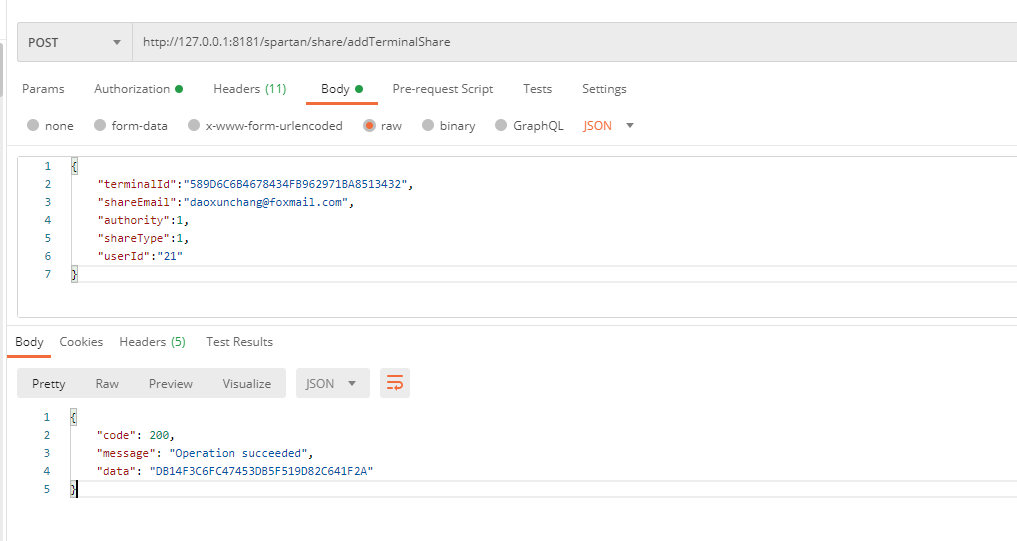View the Test Results tab
Screen dimensions: 1017x541
click(x=239, y=342)
